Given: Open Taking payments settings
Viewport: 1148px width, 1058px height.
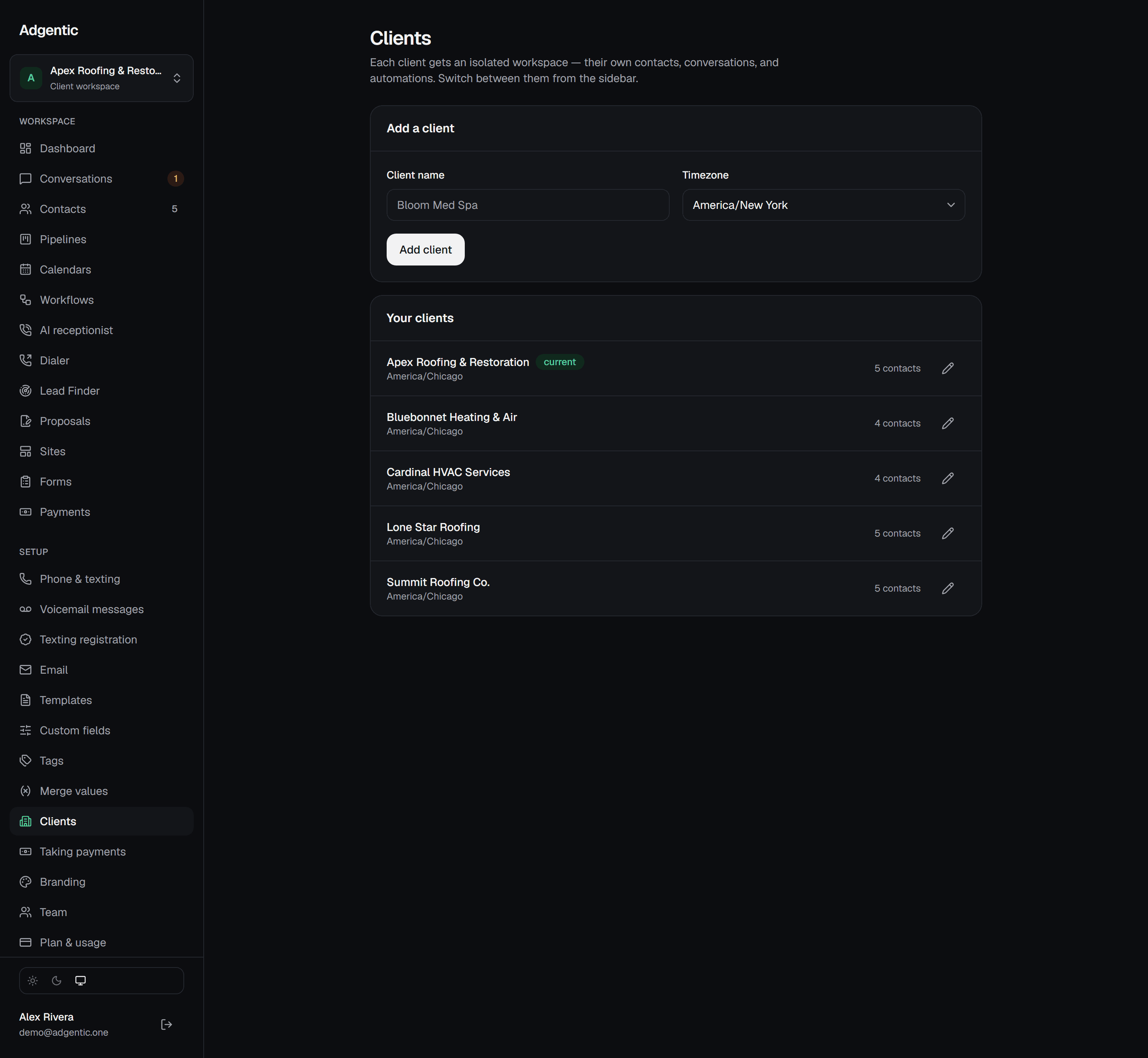Looking at the screenshot, I should coord(101,852).
